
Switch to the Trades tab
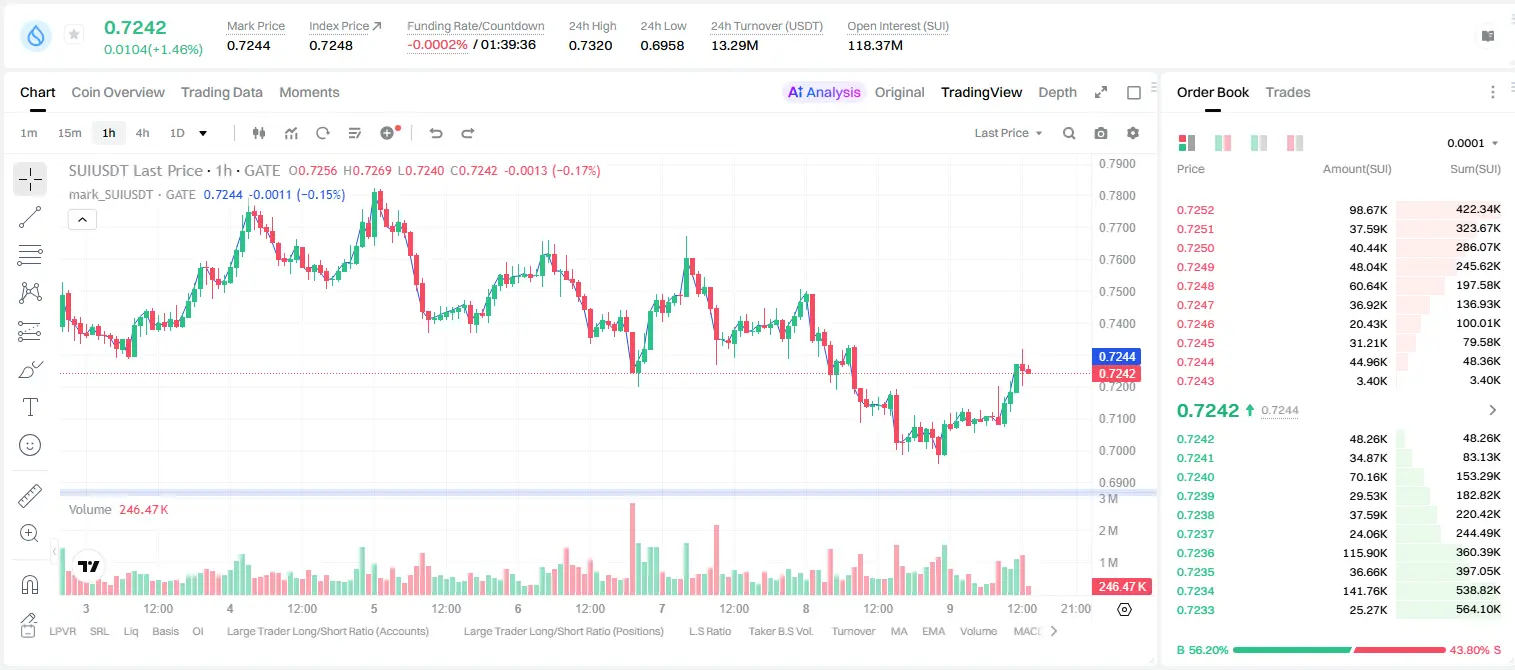point(1288,92)
